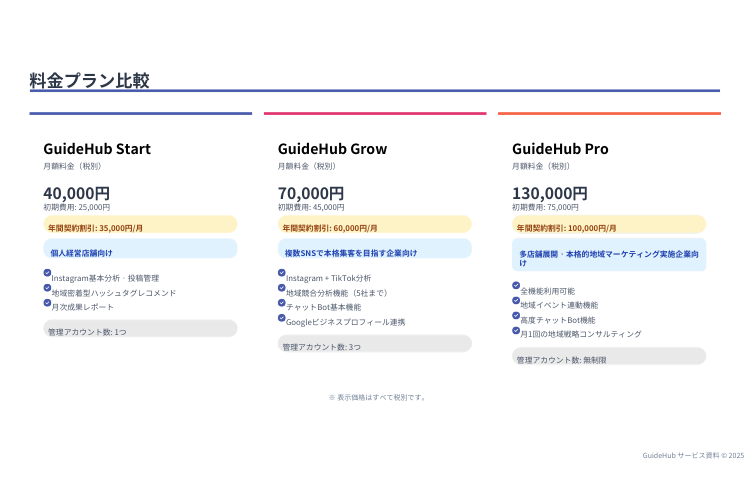Viewport: 750px width, 500px height.
Task: Click the check icon for Googleビジネスプロフィール連携
Action: tap(282, 317)
